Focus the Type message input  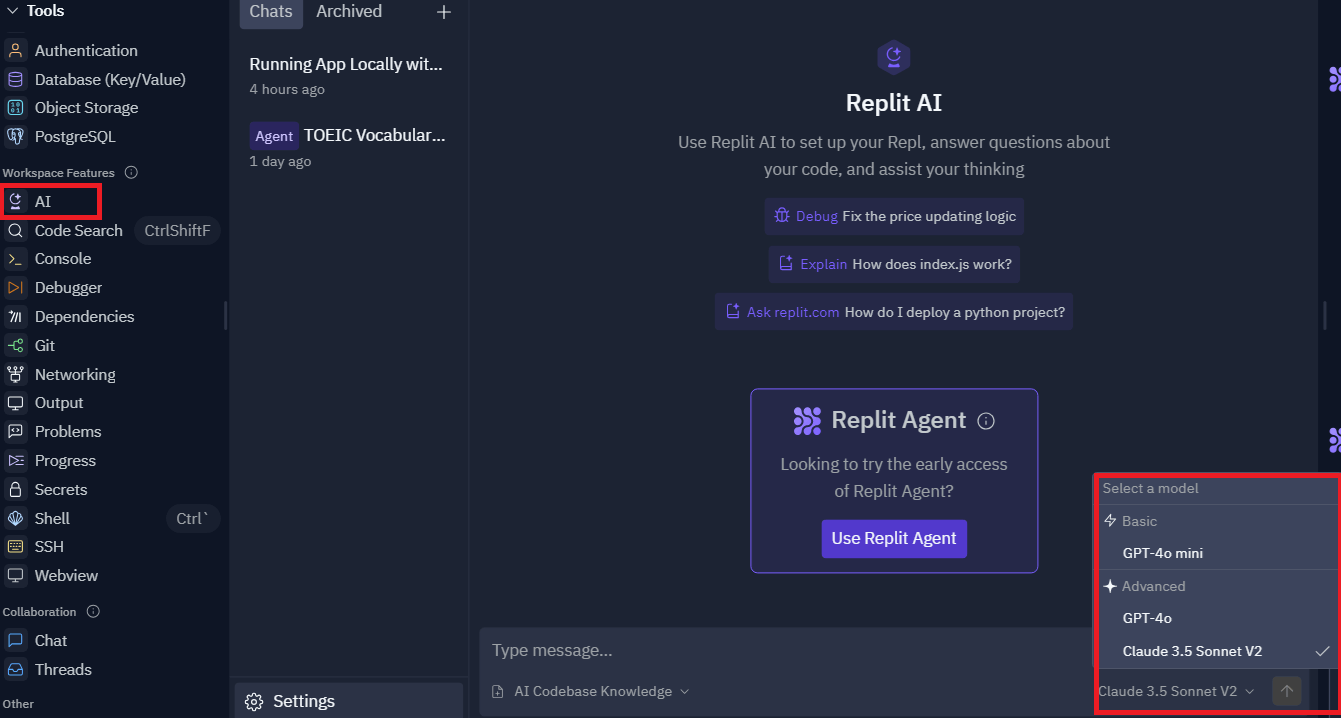tap(785, 650)
